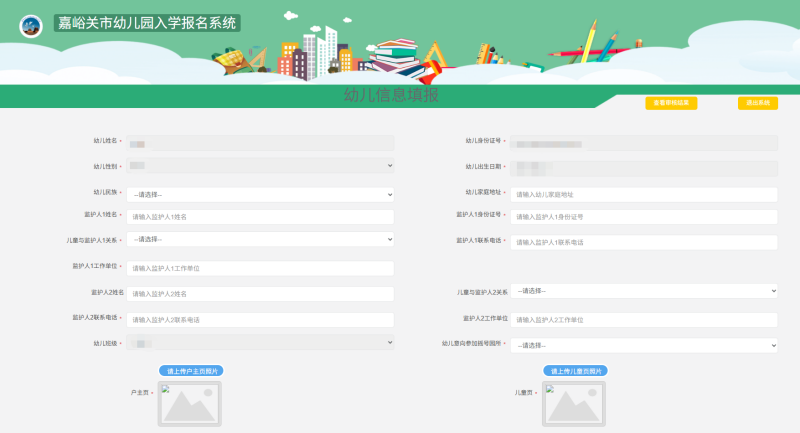The width and height of the screenshot is (800, 433).
Task: Focus the 幼儿家庭地址 input field
Action: (x=644, y=194)
